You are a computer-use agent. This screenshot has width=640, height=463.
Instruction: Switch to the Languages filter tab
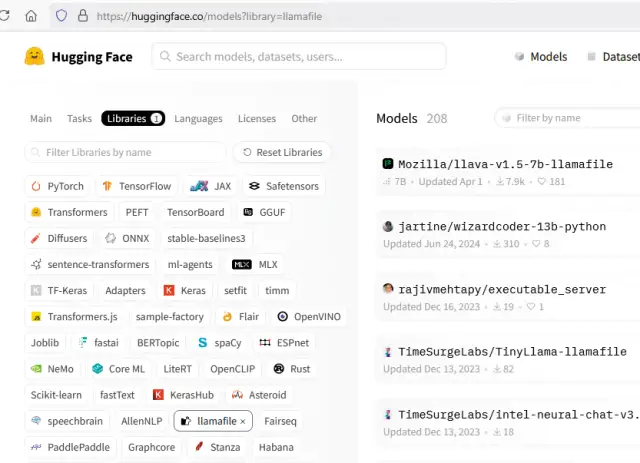pyautogui.click(x=198, y=118)
